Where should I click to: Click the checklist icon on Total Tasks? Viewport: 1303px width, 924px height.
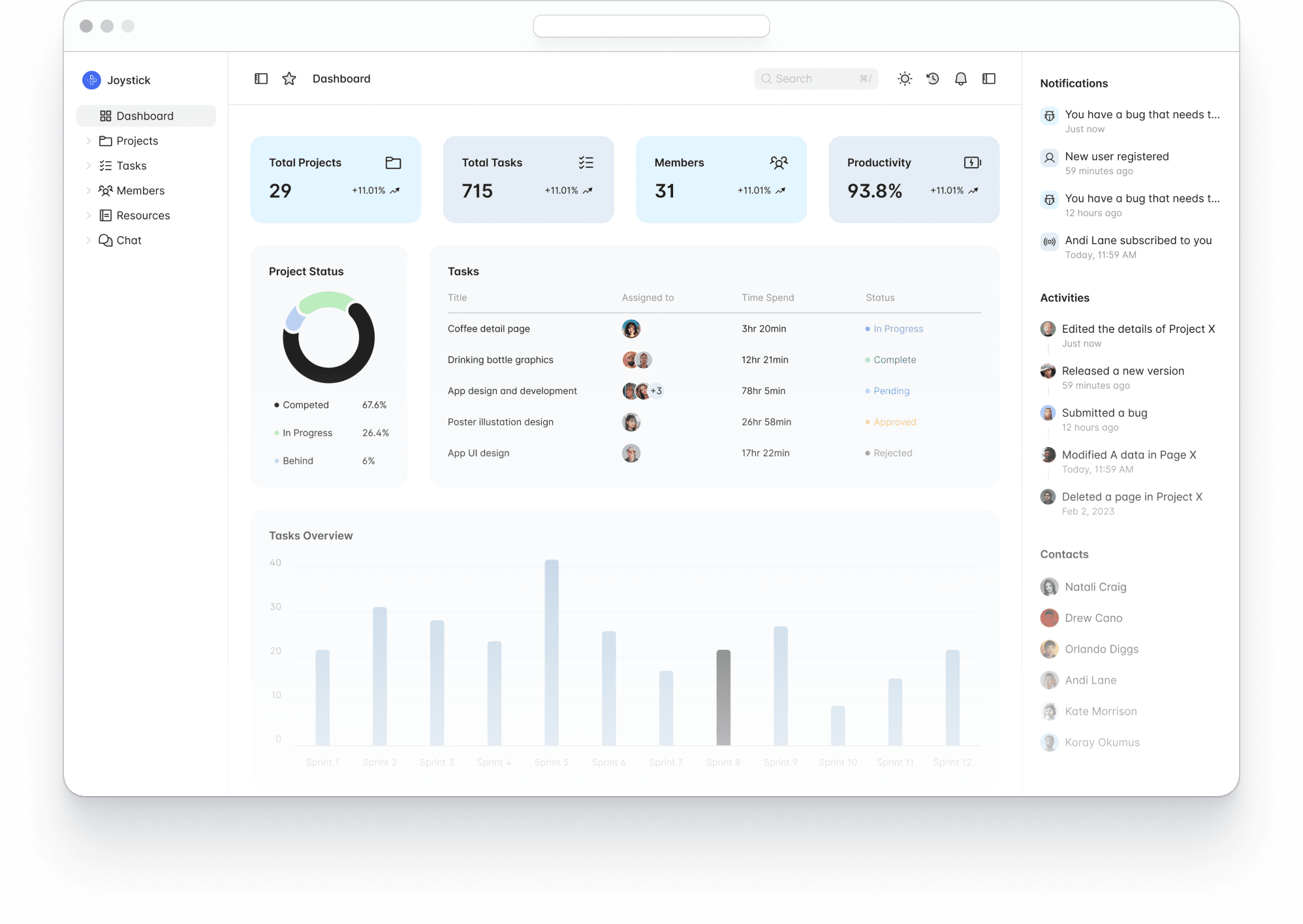coord(586,162)
